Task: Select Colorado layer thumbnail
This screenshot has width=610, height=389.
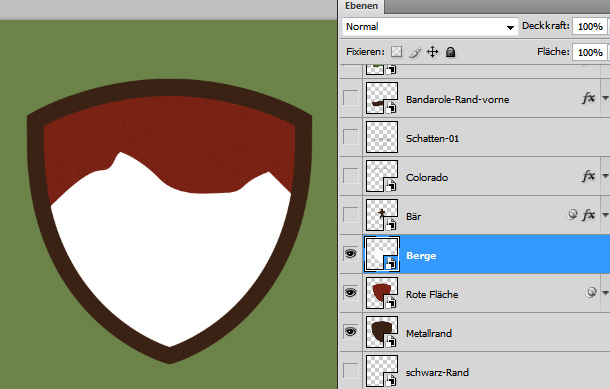Action: [x=382, y=176]
